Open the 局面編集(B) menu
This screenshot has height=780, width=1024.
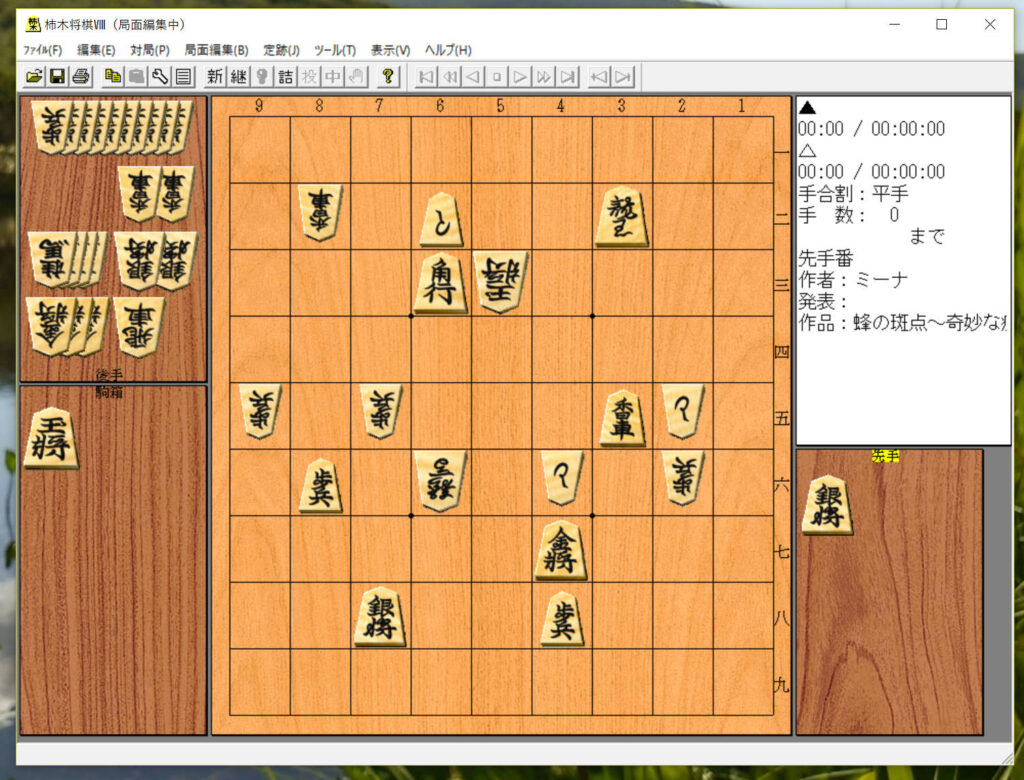[x=216, y=50]
